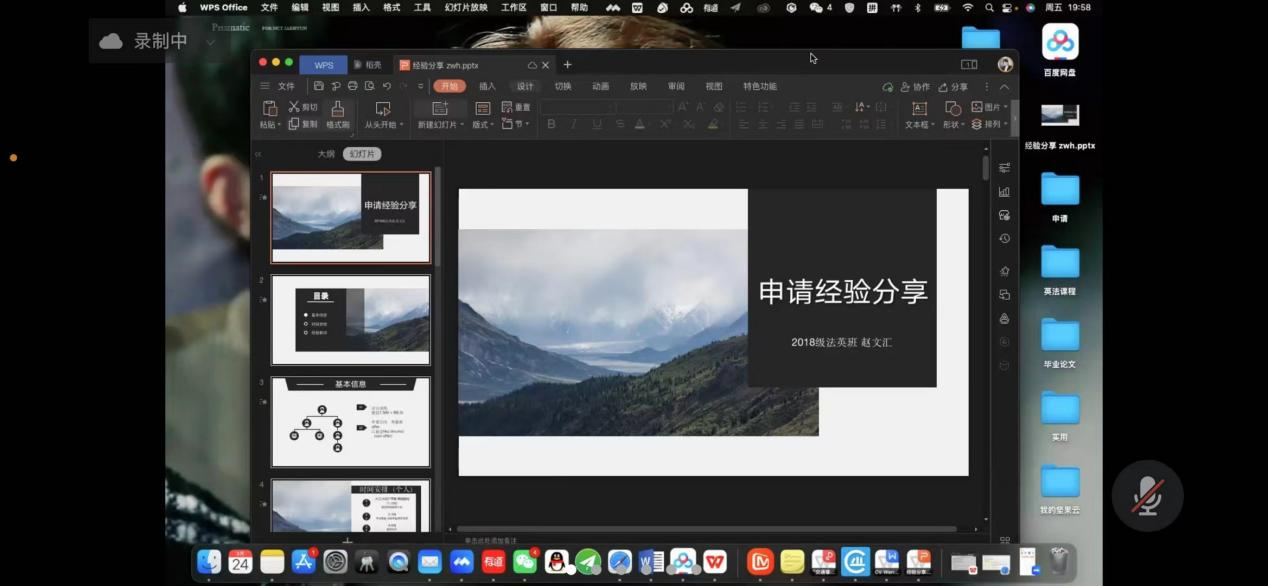The width and height of the screenshot is (1268, 586).
Task: Switch to Outline (大纲) view in panel
Action: [x=326, y=154]
